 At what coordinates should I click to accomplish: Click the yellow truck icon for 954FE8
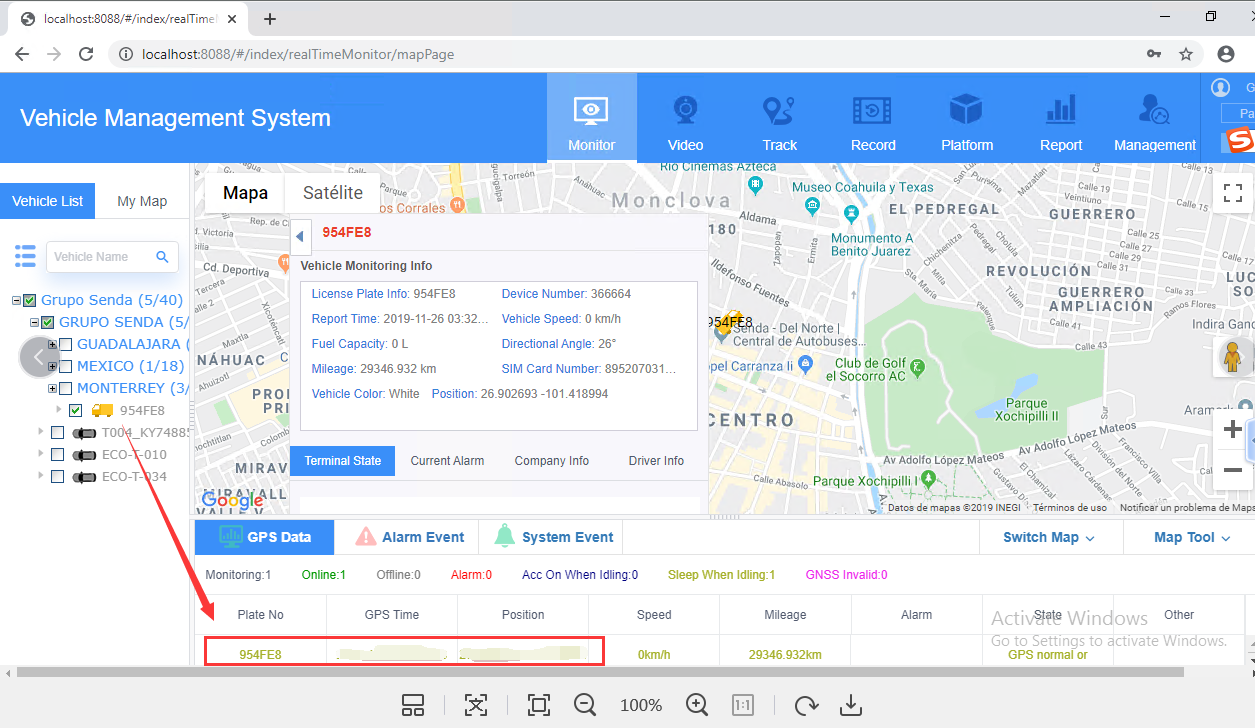point(102,410)
